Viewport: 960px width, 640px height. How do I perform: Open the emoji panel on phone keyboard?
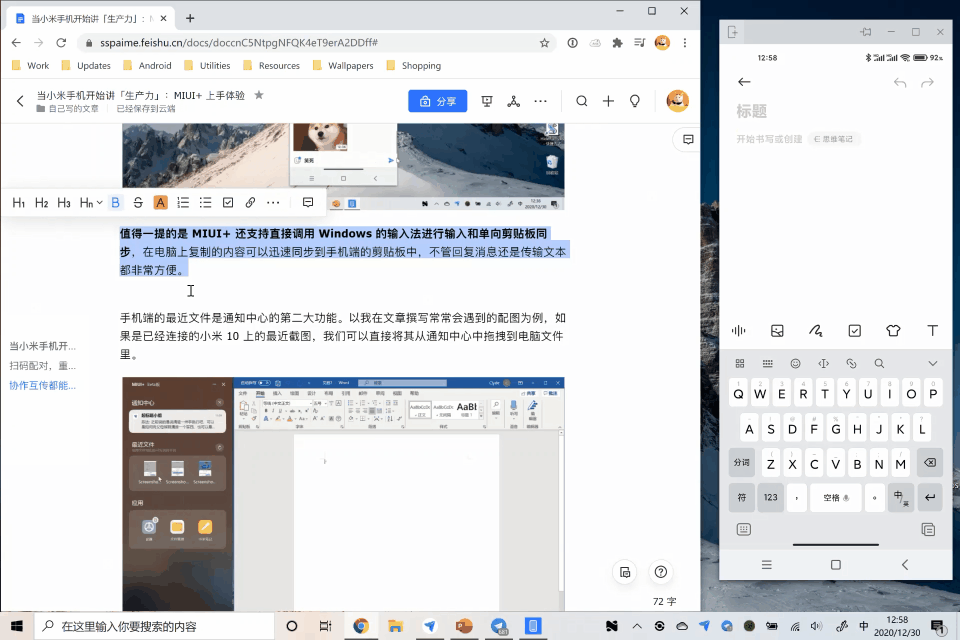795,364
